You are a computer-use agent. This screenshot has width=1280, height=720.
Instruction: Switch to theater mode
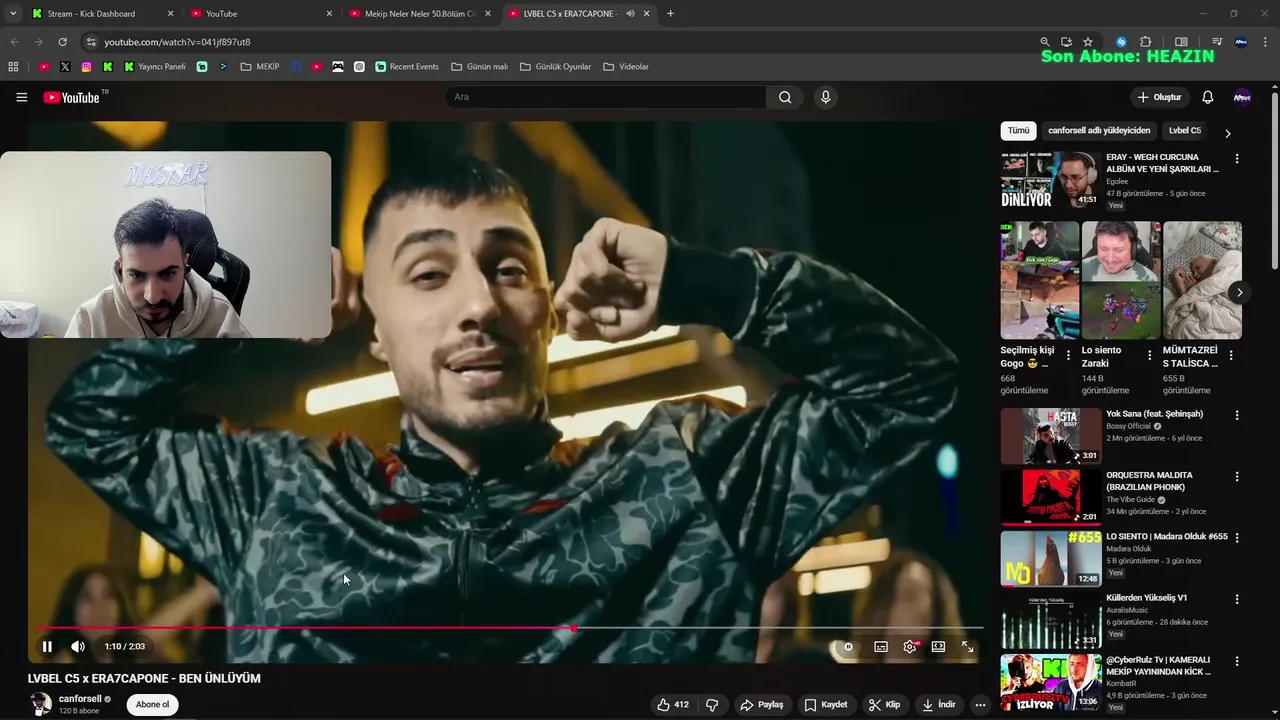coord(938,647)
